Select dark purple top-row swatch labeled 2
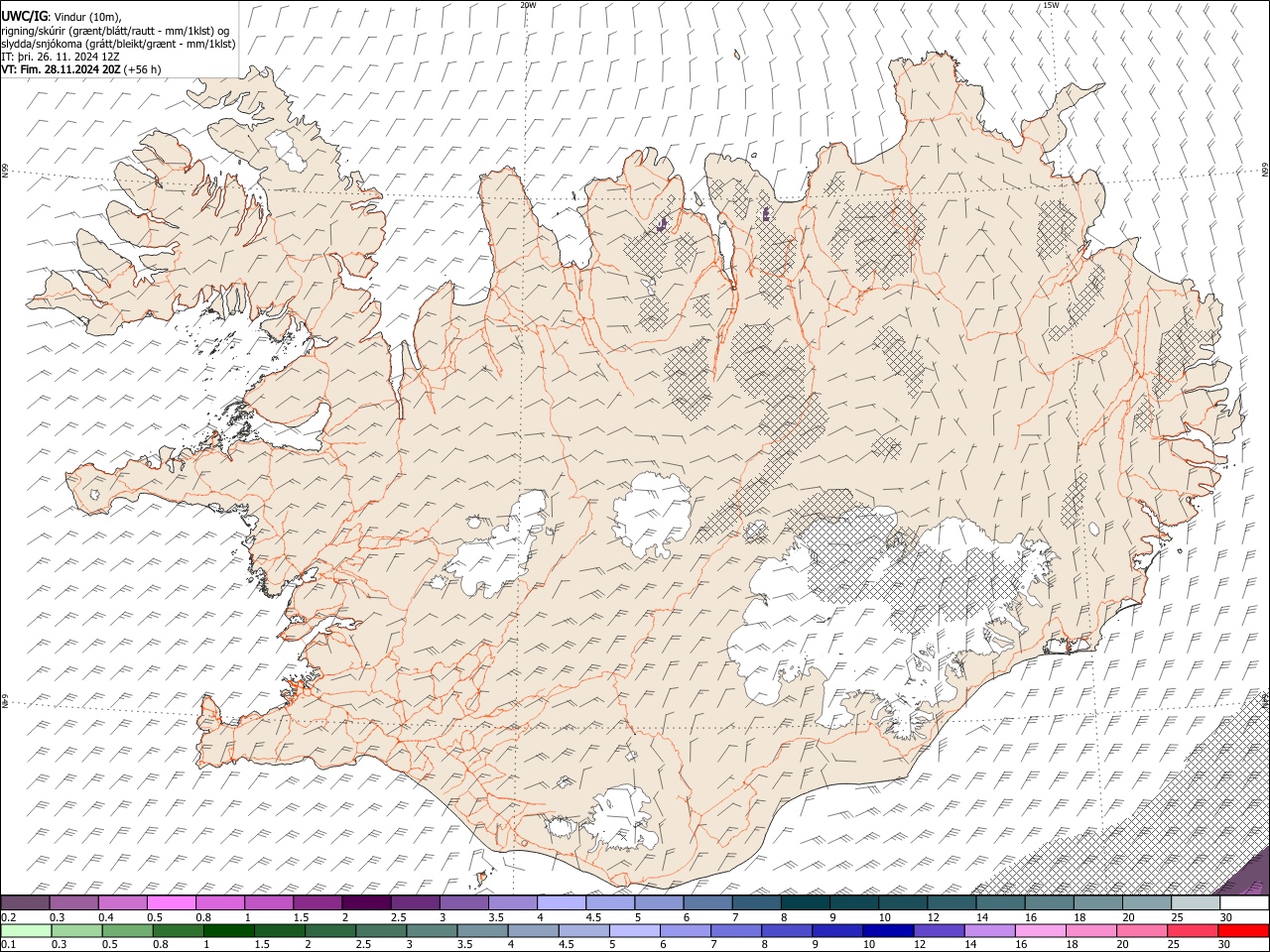This screenshot has width=1270, height=952. pos(365,903)
